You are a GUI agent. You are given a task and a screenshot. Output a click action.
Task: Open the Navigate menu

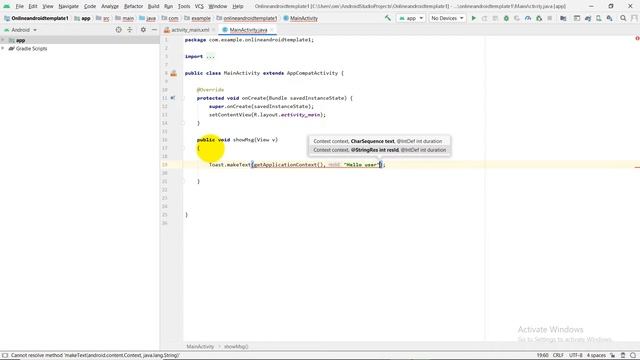point(68,6)
